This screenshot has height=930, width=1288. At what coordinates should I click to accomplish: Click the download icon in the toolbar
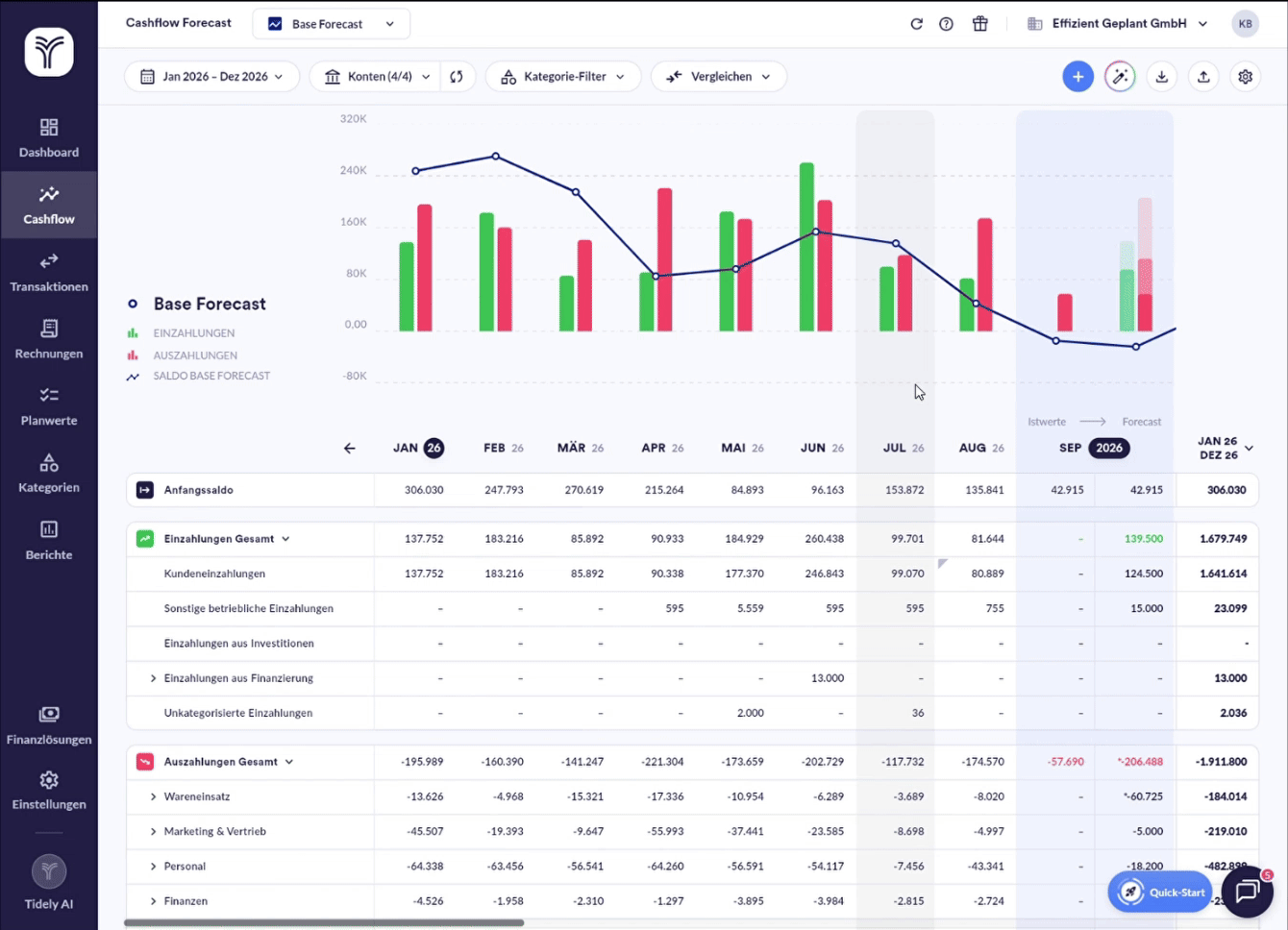[x=1162, y=77]
